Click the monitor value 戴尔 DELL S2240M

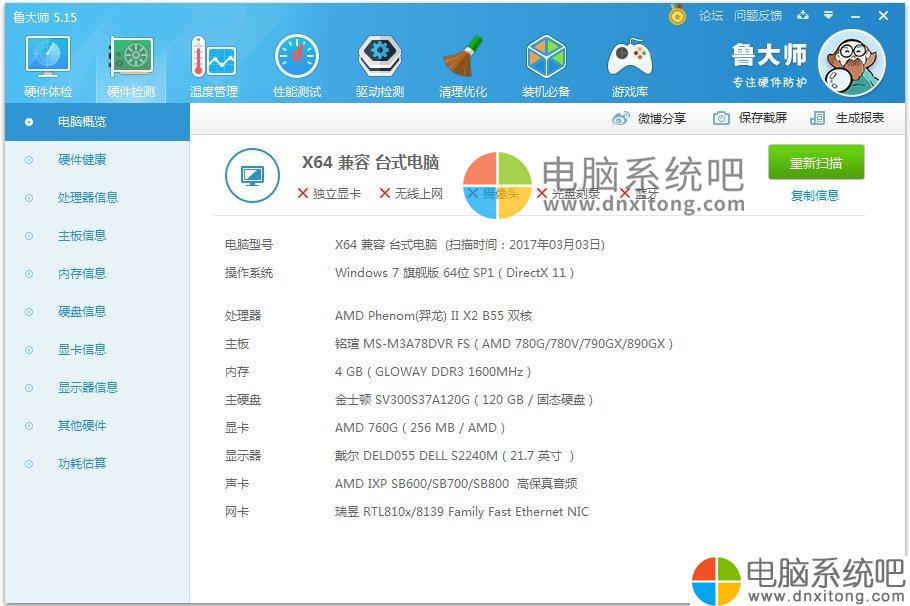click(454, 456)
